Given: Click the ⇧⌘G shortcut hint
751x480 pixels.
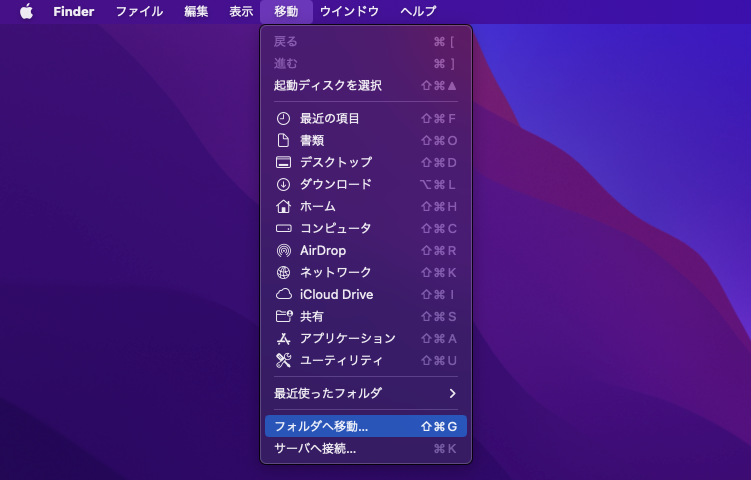Looking at the screenshot, I should click(439, 426).
